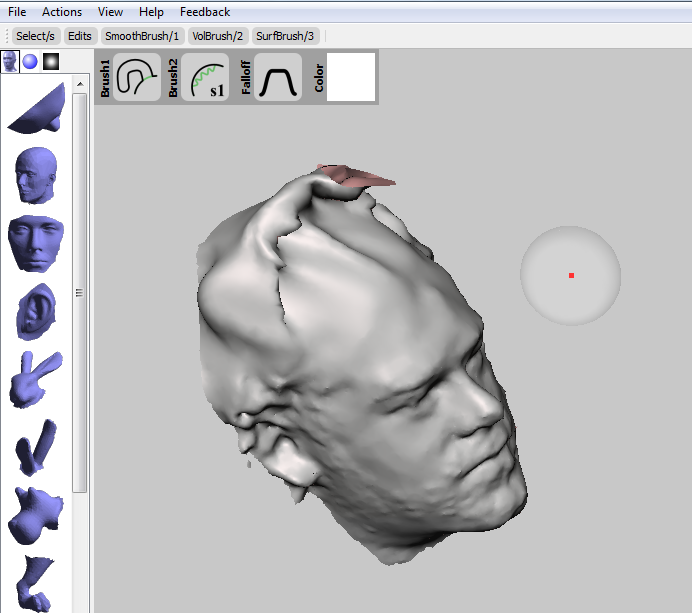
Task: Open the Help menu
Action: pyautogui.click(x=151, y=12)
